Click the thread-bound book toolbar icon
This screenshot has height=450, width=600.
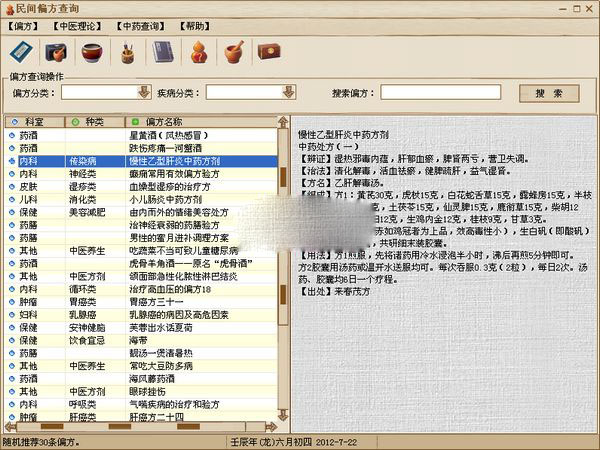[x=162, y=50]
